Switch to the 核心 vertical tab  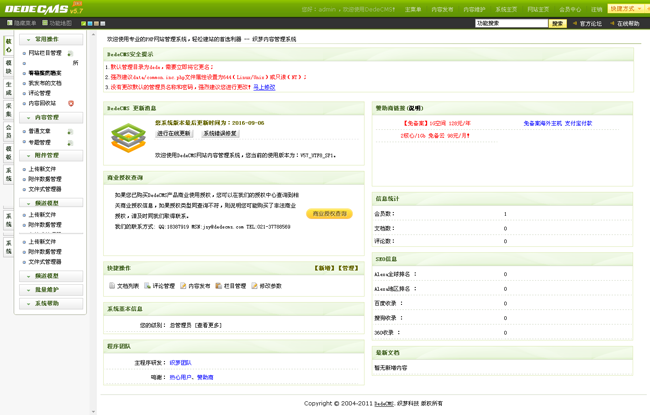point(9,46)
